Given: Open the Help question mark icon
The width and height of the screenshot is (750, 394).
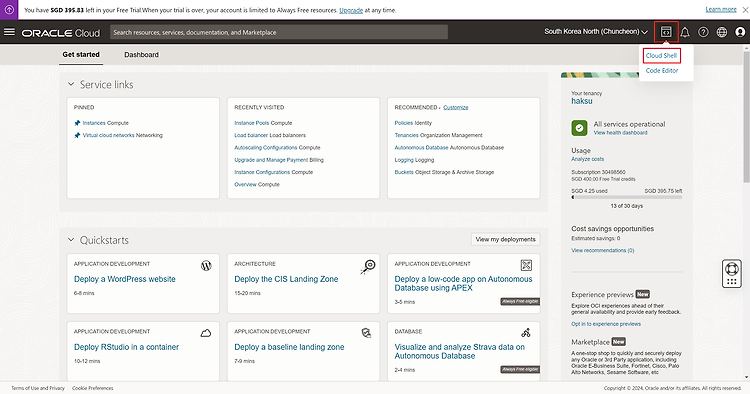Looking at the screenshot, I should pos(703,32).
